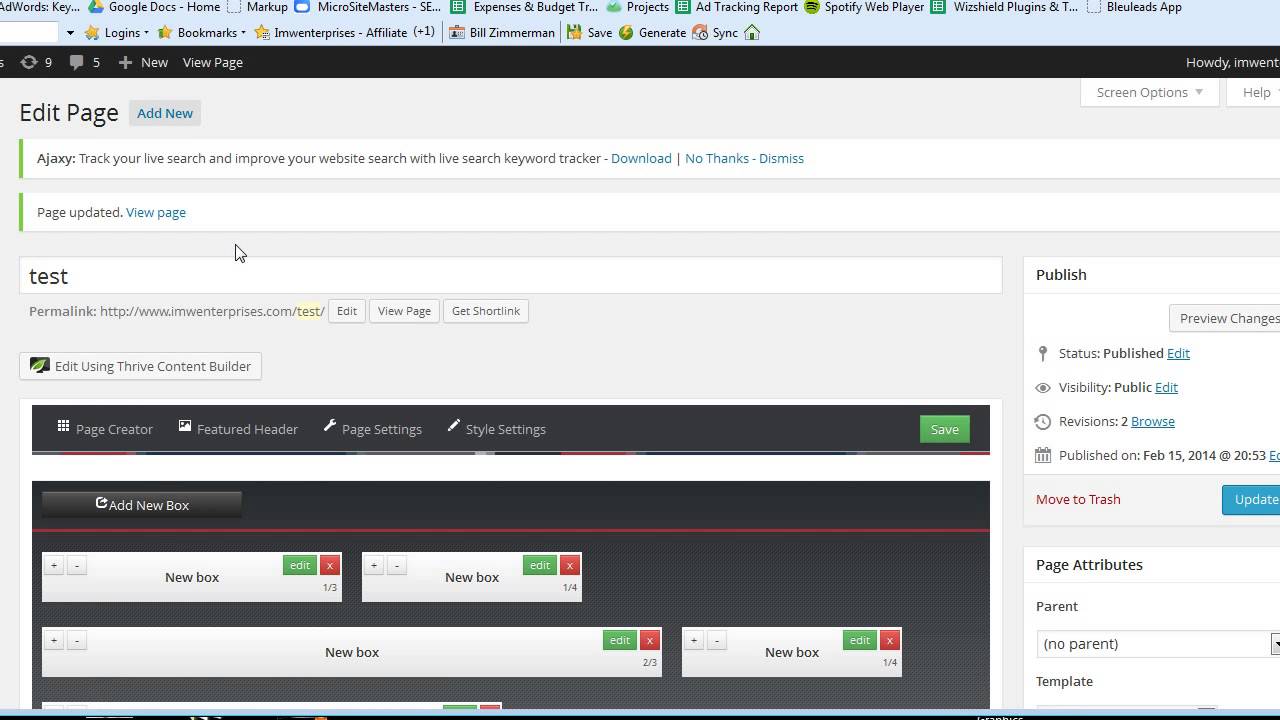
Task: Decrease width of the 1/3 box
Action: pos(77,565)
